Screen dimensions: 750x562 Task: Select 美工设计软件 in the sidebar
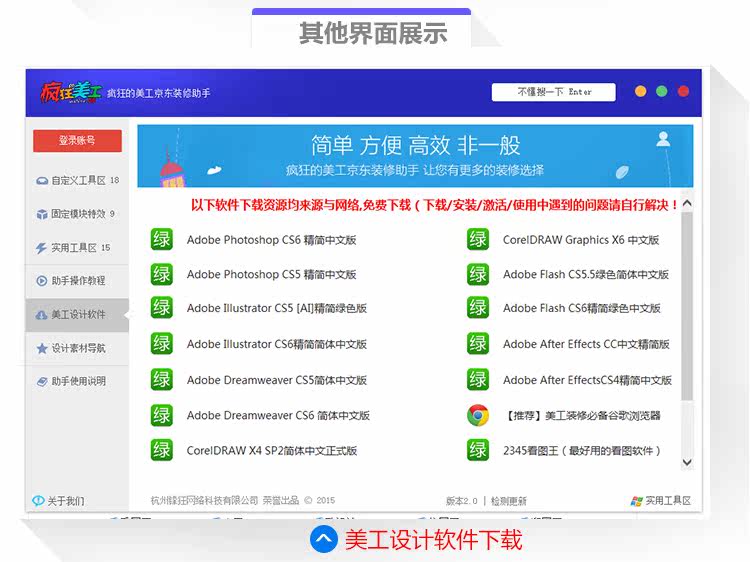(x=77, y=315)
